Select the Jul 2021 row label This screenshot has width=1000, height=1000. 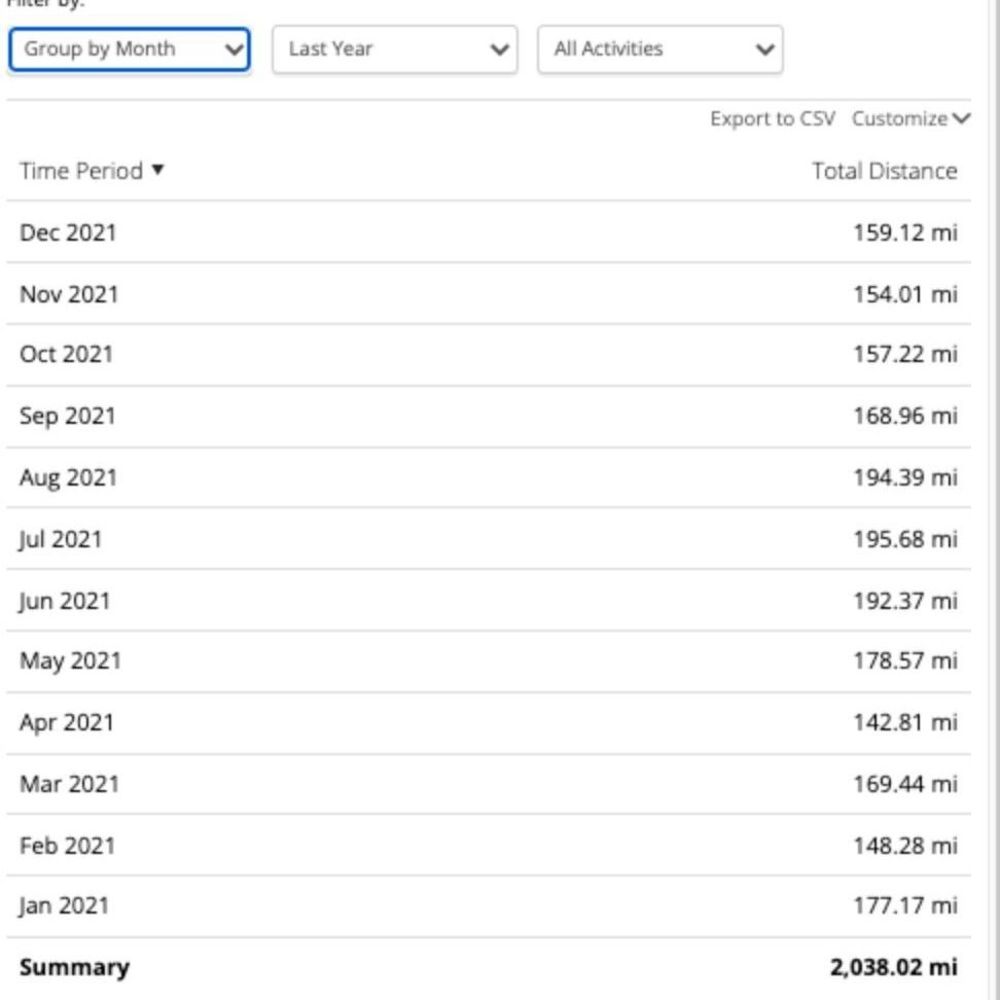pyautogui.click(x=61, y=540)
